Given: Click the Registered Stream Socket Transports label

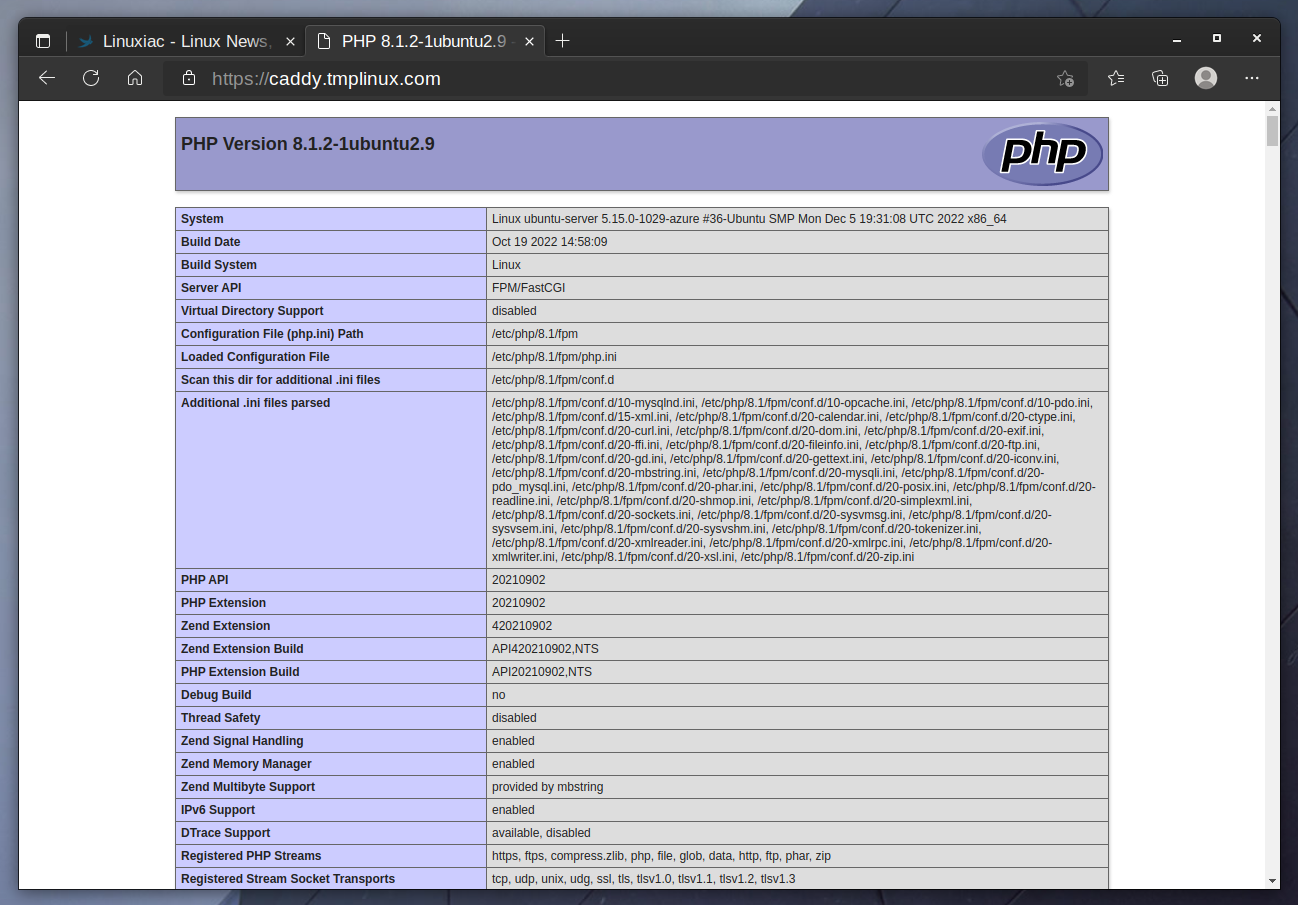Looking at the screenshot, I should pos(288,879).
